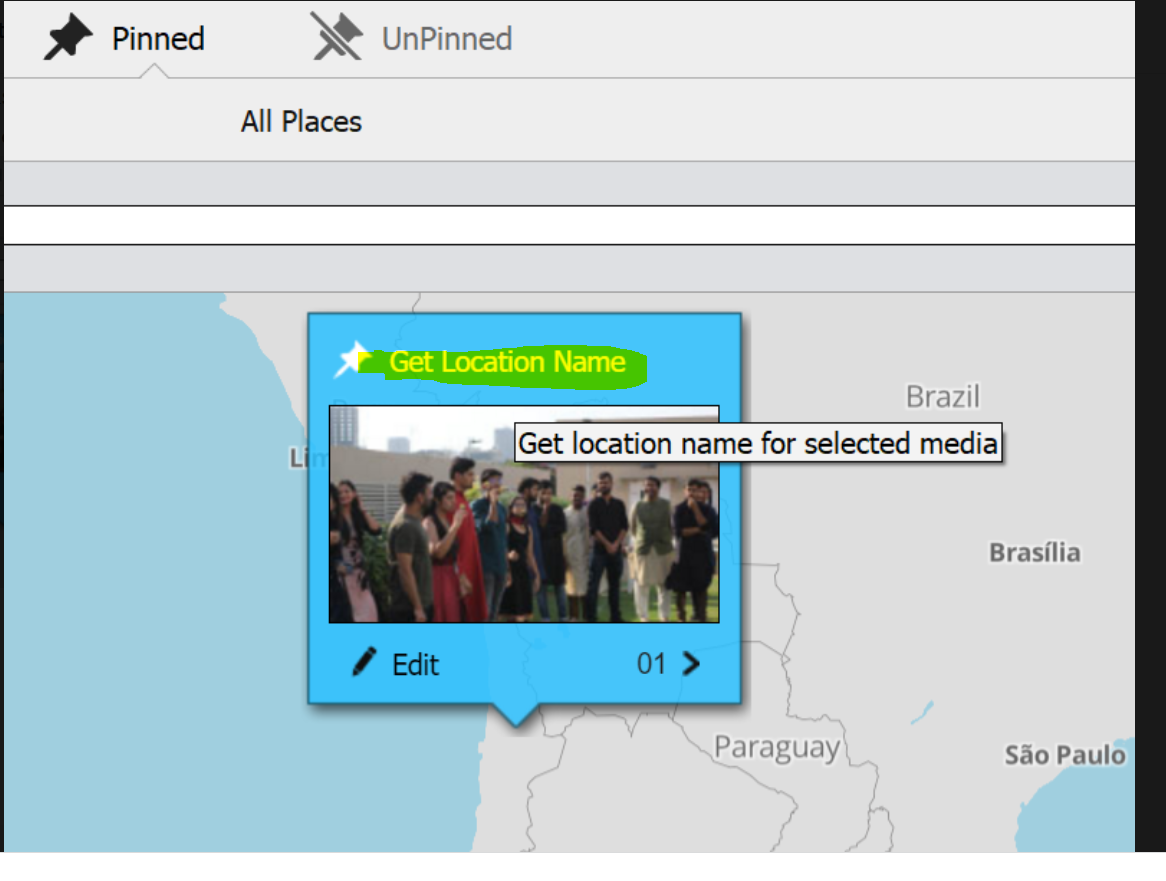1166x881 pixels.
Task: Switch to the Pinned tab
Action: tap(157, 38)
